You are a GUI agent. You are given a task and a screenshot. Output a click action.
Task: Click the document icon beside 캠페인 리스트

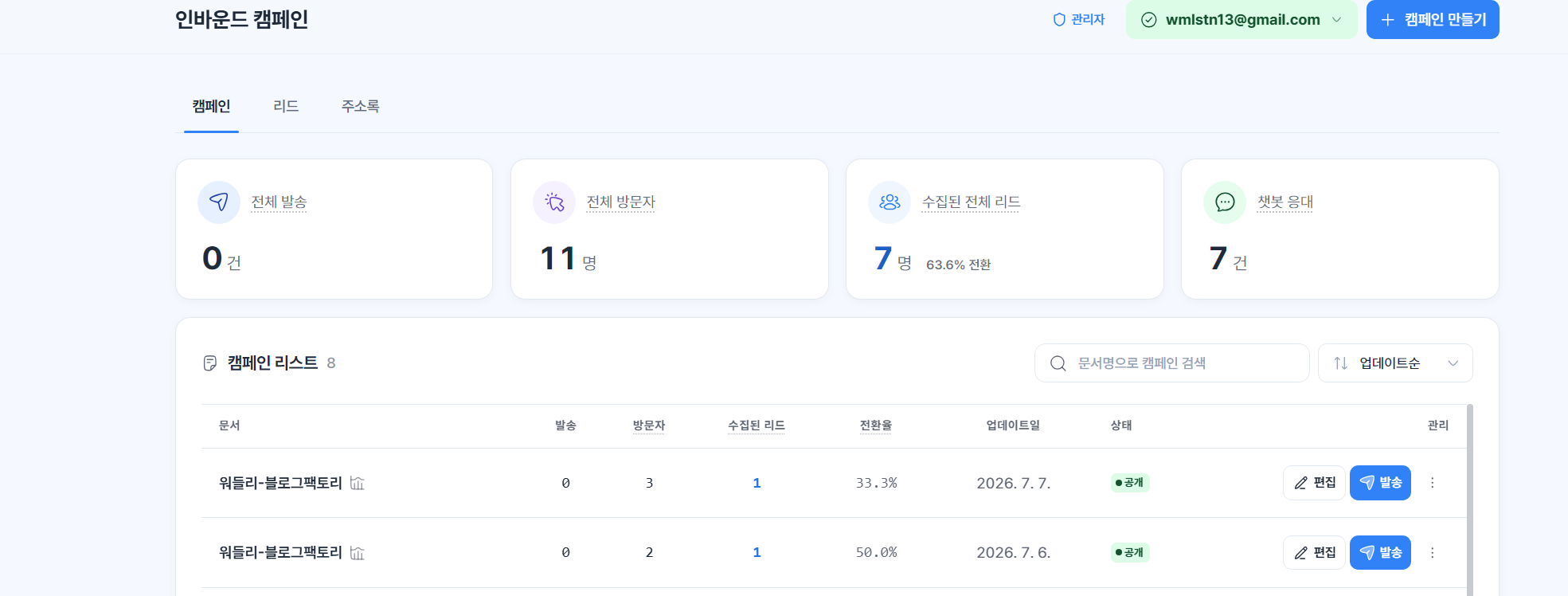[210, 363]
